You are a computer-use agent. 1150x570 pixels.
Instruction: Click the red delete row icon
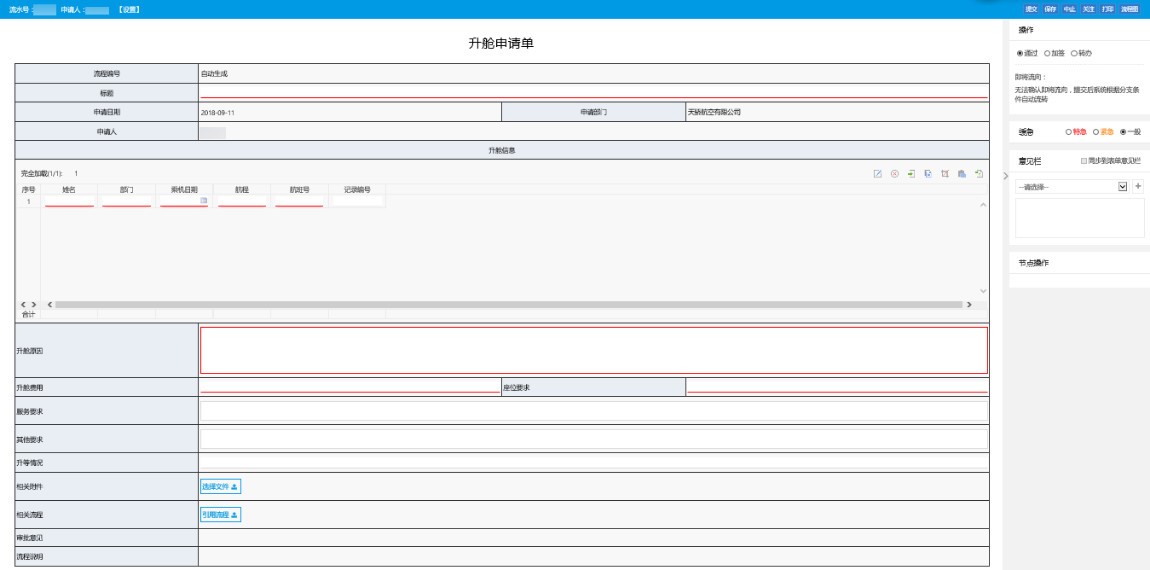pyautogui.click(x=894, y=174)
